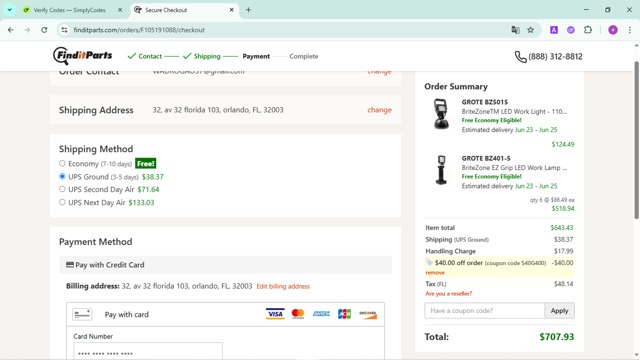View site information icon in address bar
640x360 pixels.
coord(64,30)
